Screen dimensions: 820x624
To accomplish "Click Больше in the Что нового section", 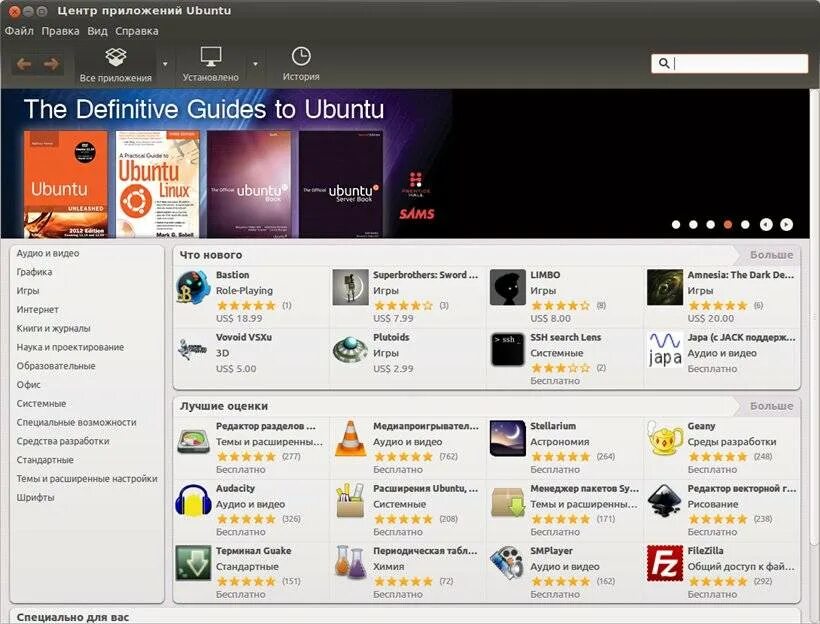I will click(x=771, y=255).
